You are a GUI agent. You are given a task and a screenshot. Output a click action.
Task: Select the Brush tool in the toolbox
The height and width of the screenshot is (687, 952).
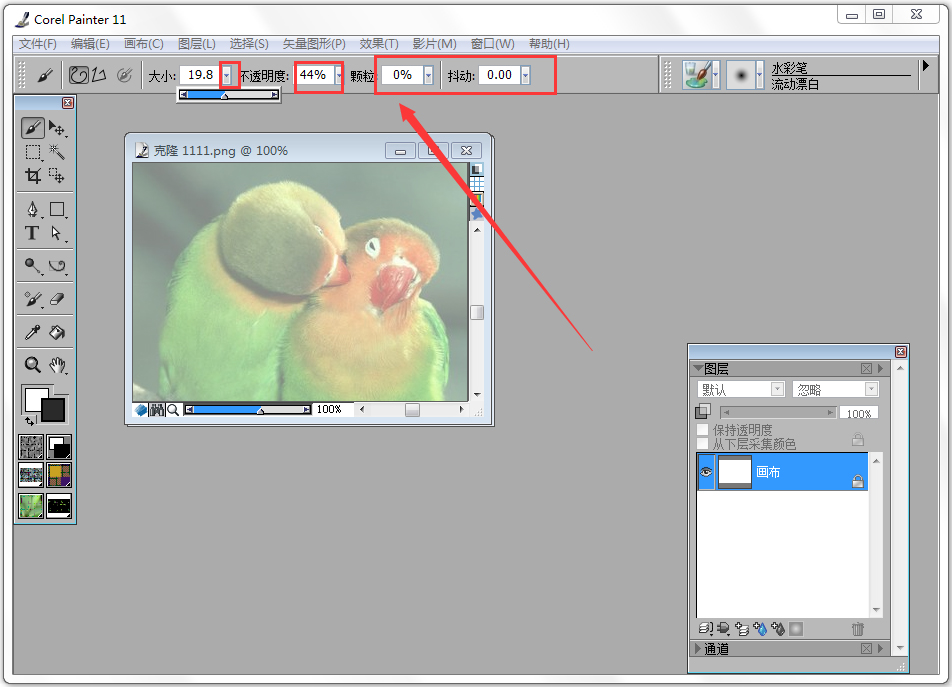(31, 128)
